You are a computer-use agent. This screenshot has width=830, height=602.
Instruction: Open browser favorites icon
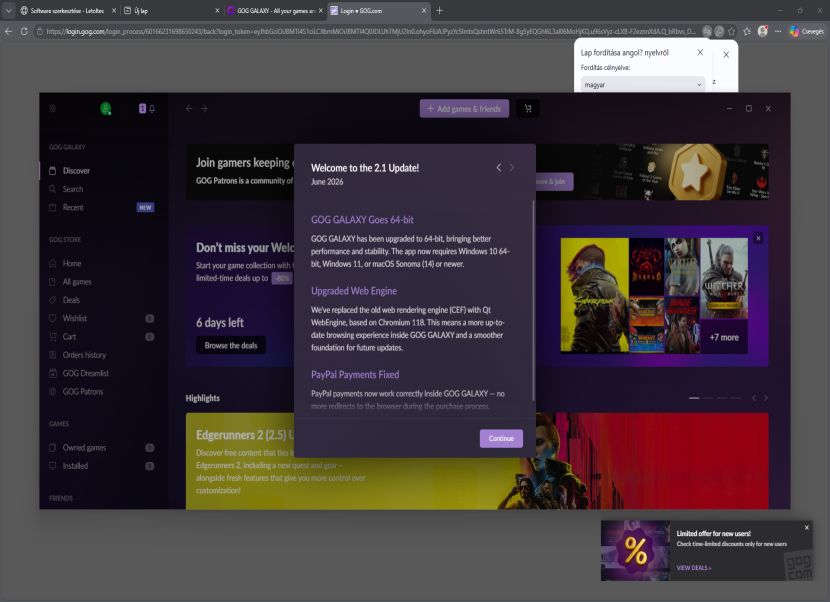tap(747, 32)
